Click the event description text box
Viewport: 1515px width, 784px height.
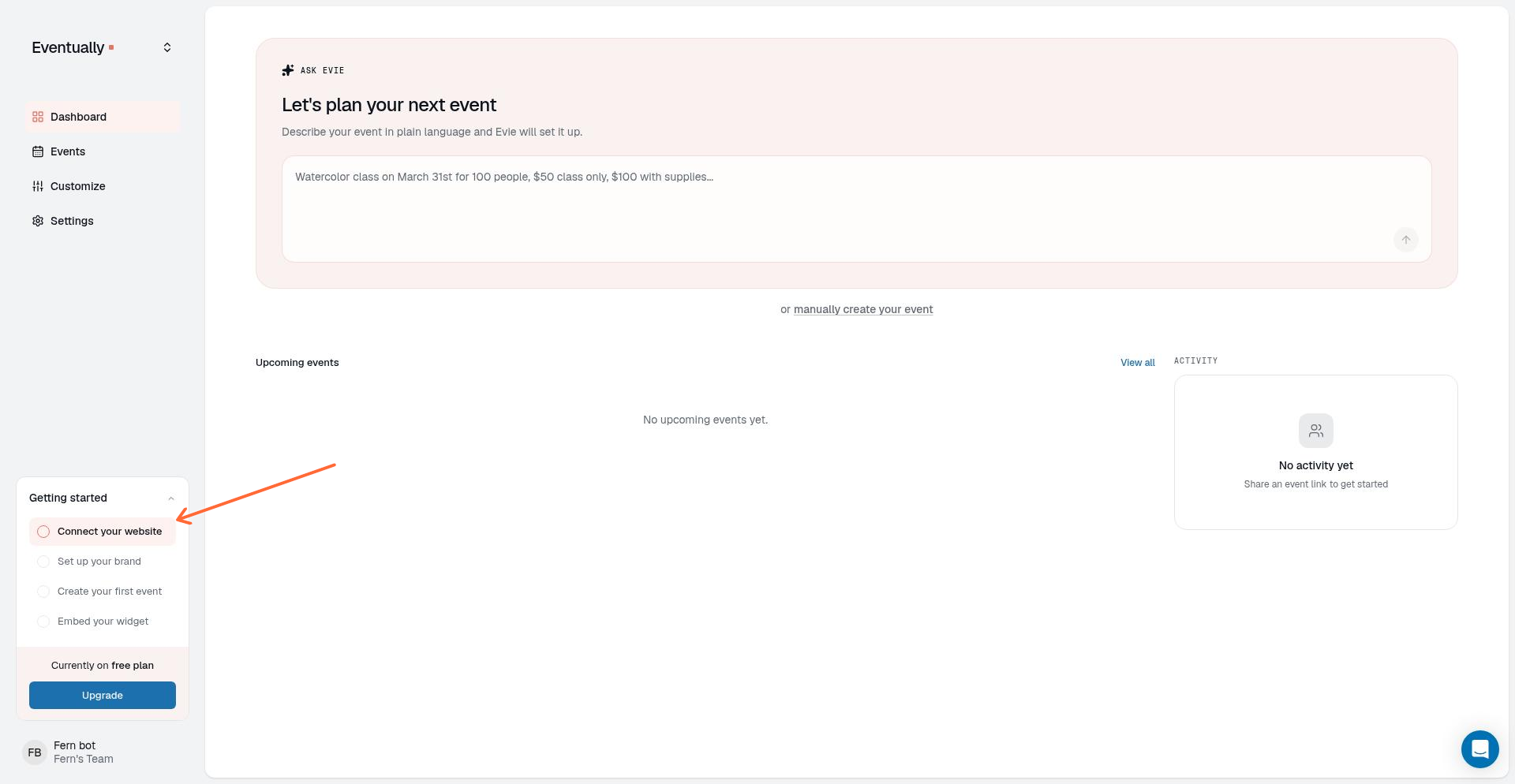[856, 209]
